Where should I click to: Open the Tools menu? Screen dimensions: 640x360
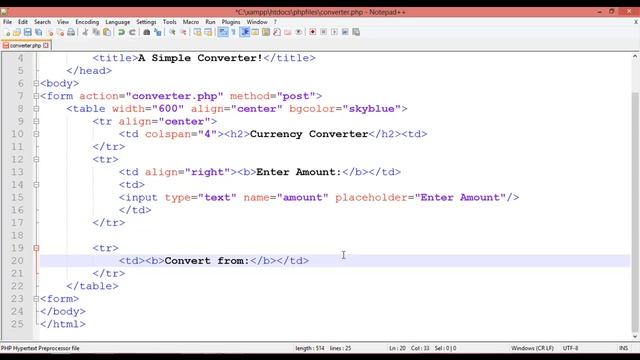[x=169, y=22]
